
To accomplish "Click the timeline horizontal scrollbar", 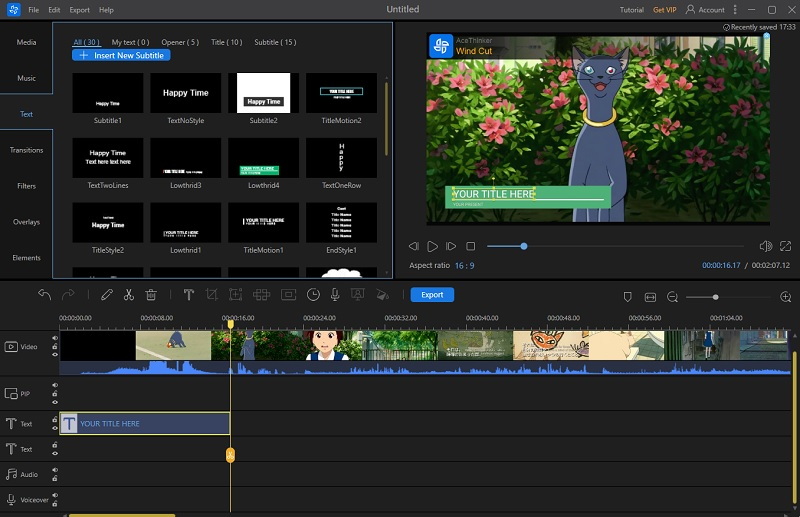I will tap(122, 515).
